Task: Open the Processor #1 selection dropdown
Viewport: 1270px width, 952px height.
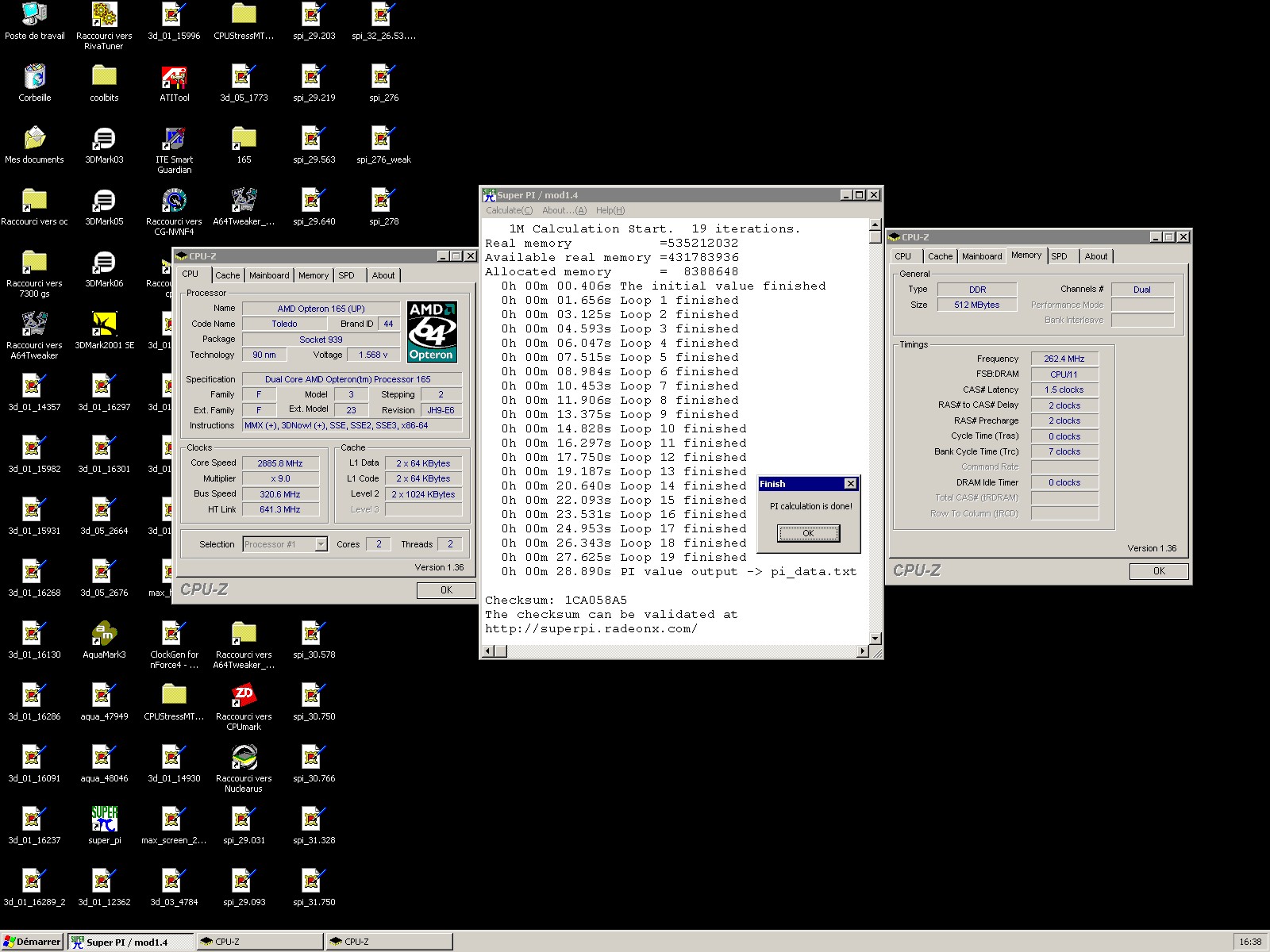Action: 285,544
